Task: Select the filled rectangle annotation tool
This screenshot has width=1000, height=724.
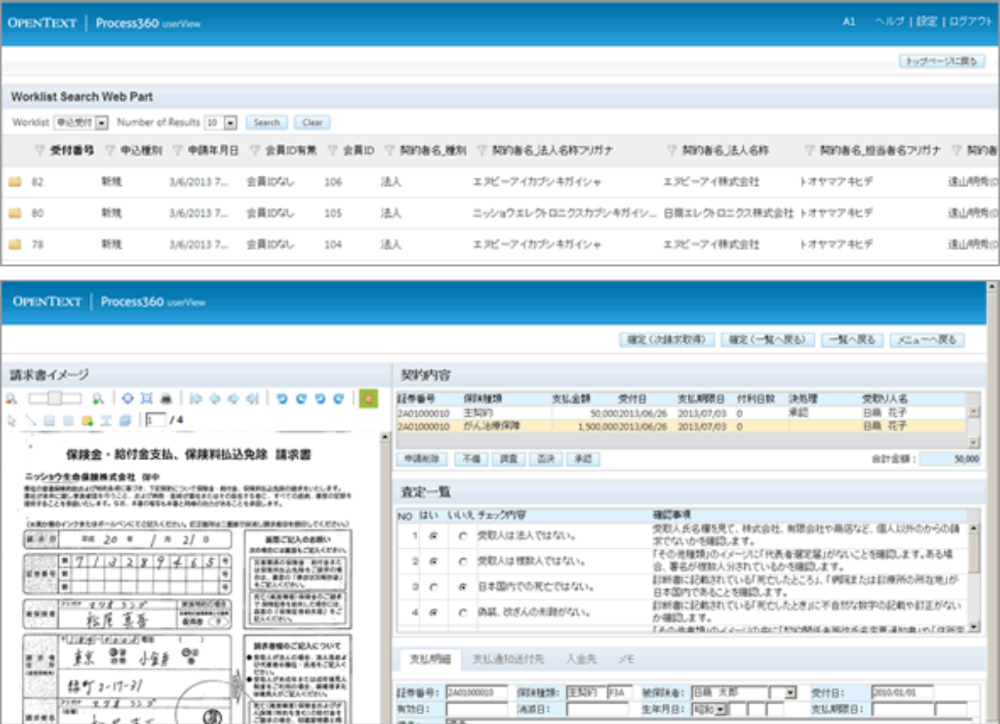Action: click(68, 420)
